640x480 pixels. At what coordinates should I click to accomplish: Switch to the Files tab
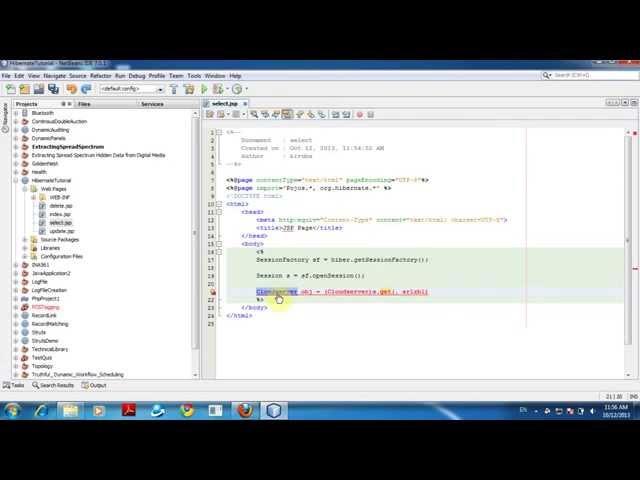(x=84, y=104)
